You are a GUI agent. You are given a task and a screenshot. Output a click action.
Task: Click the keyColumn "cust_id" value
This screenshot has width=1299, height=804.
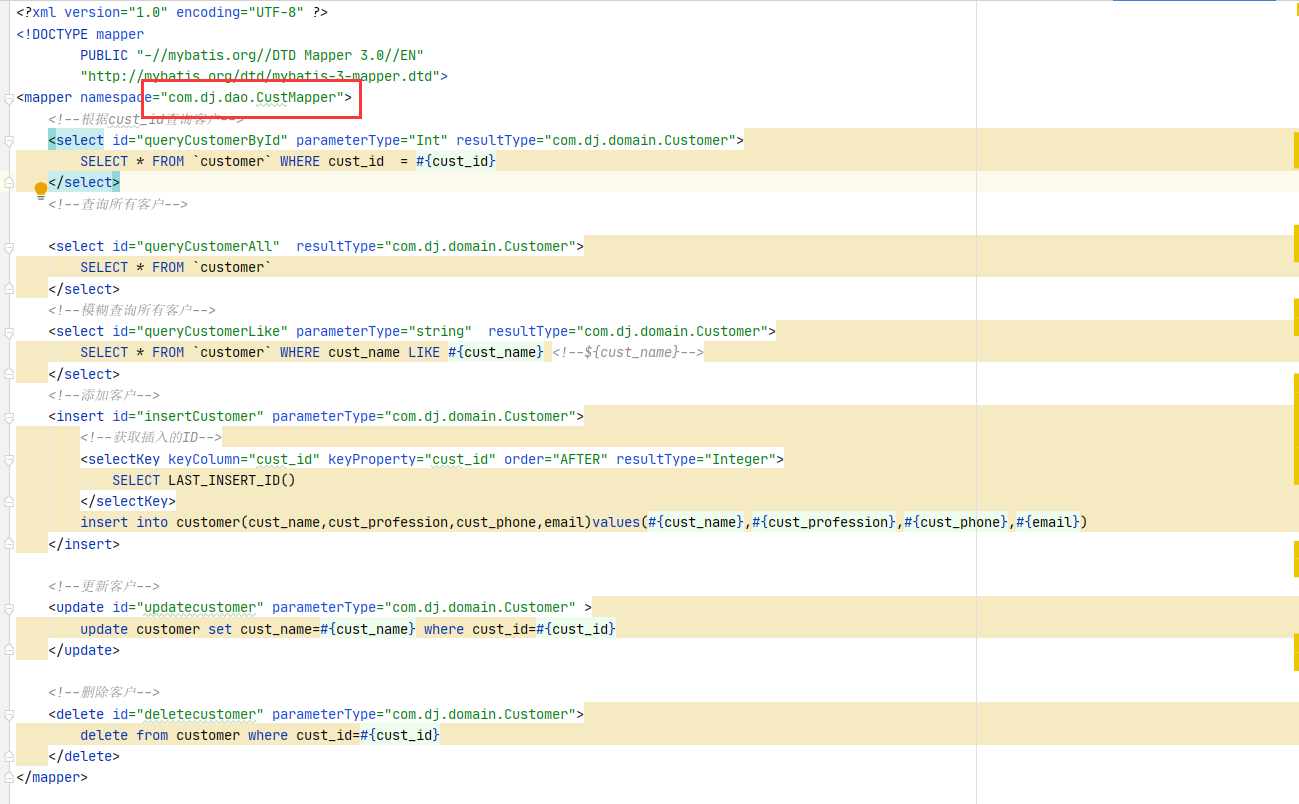(284, 459)
